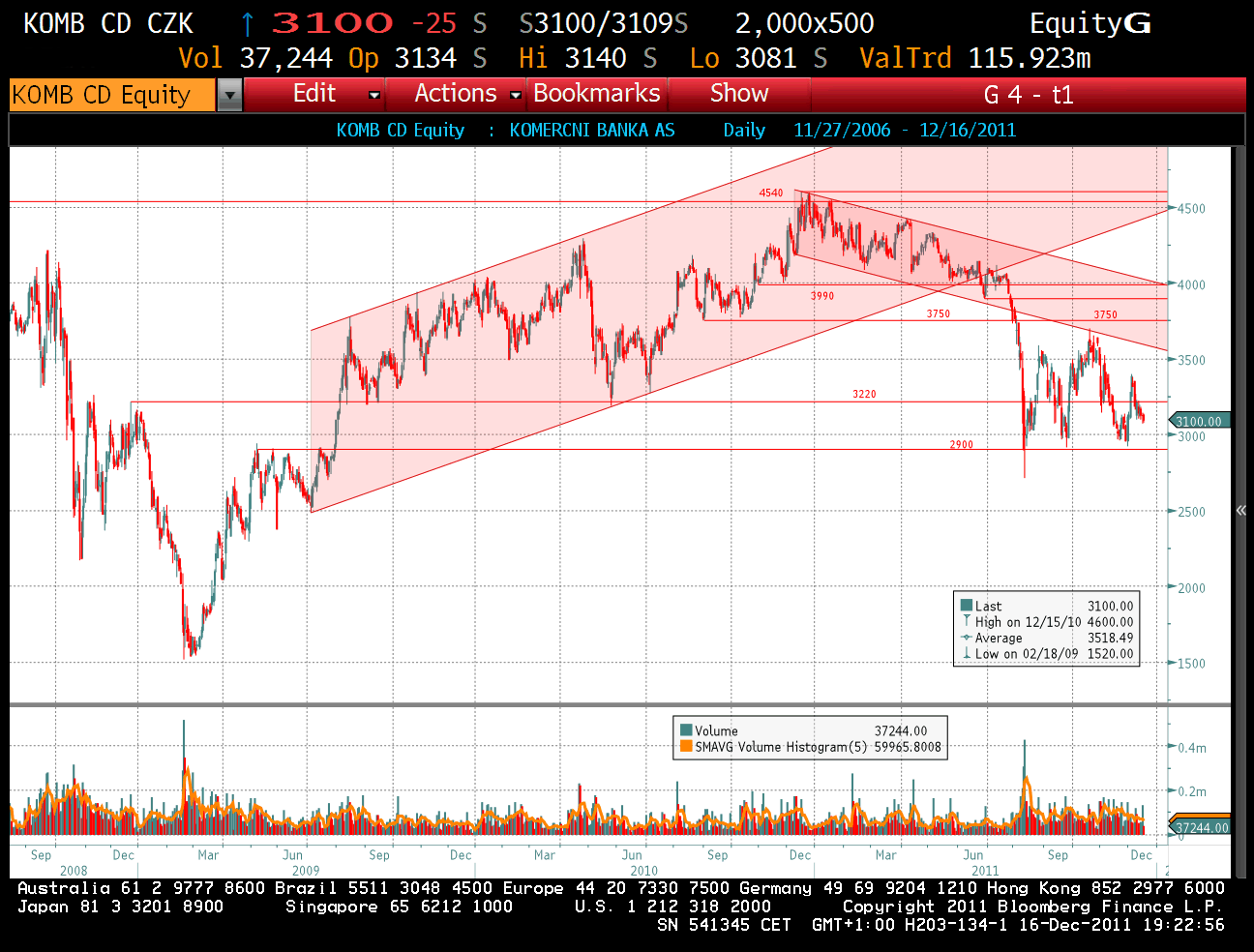Screen dimensions: 1254x952
Task: Open the Bookmarks menu
Action: (597, 94)
